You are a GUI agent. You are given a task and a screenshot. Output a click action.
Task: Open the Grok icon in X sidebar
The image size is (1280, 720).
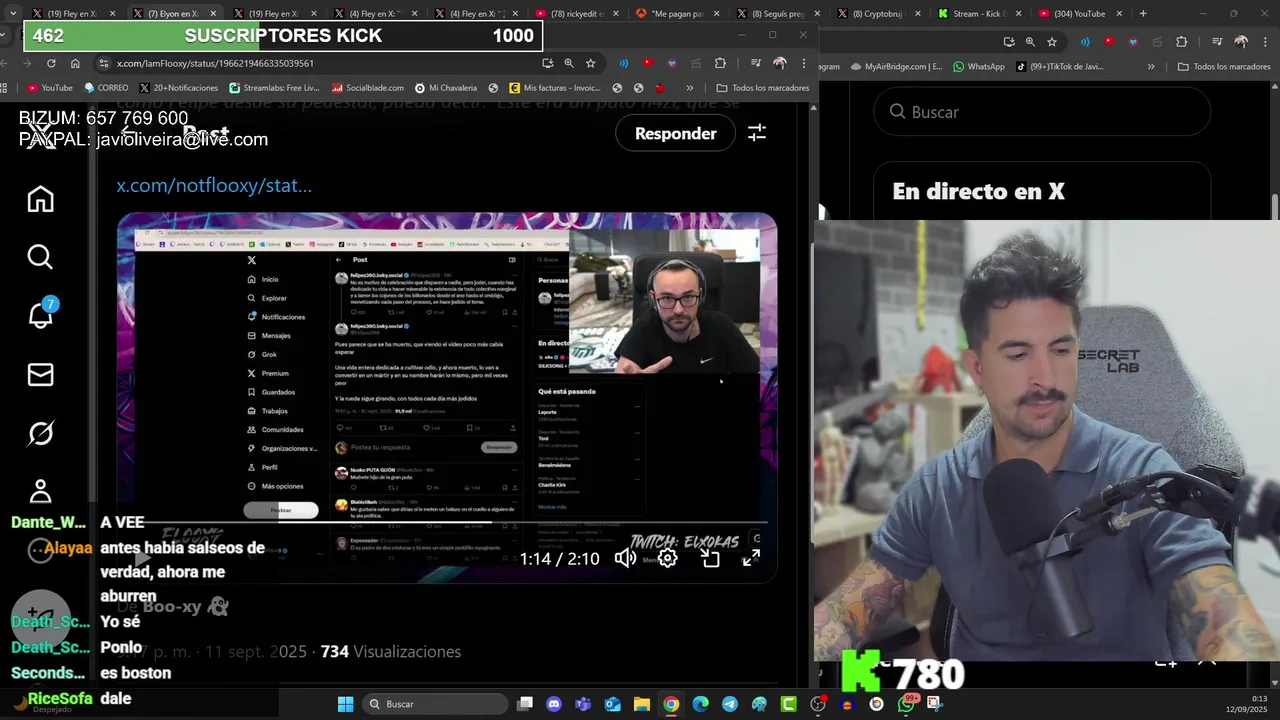pyautogui.click(x=40, y=433)
